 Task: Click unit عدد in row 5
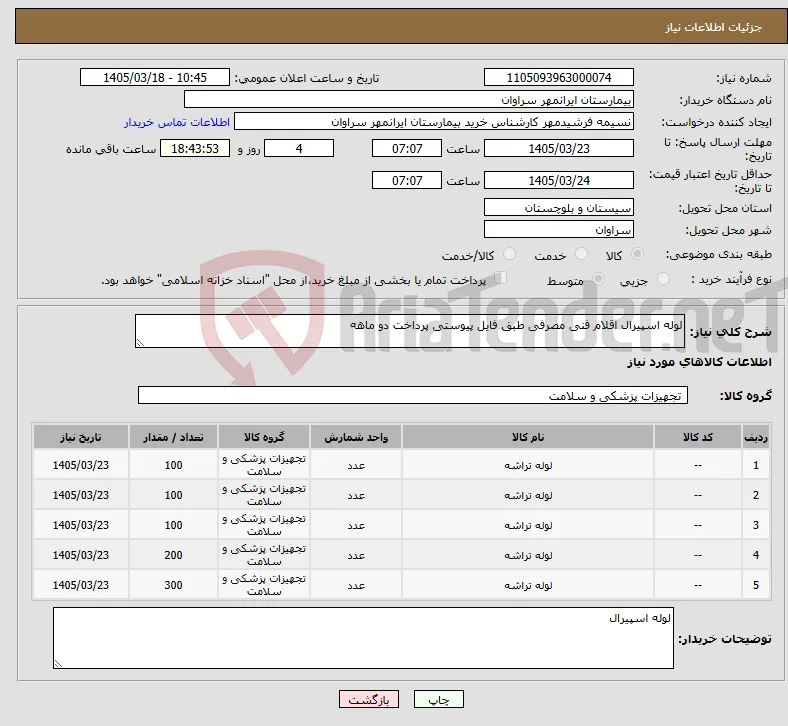356,585
